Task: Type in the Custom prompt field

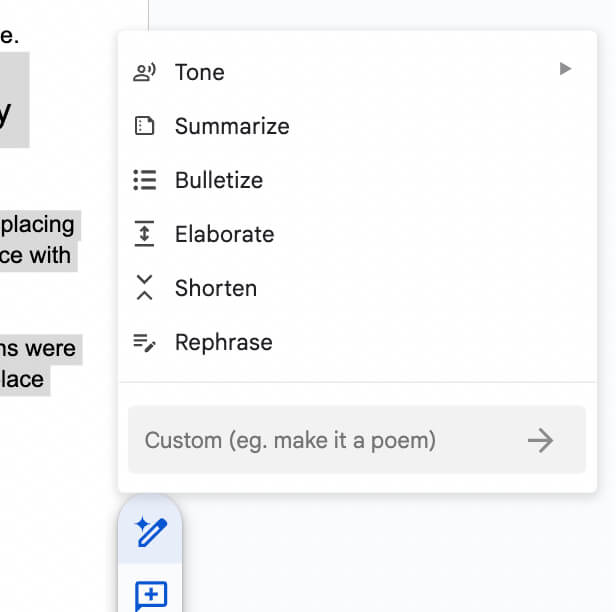Action: 320,440
